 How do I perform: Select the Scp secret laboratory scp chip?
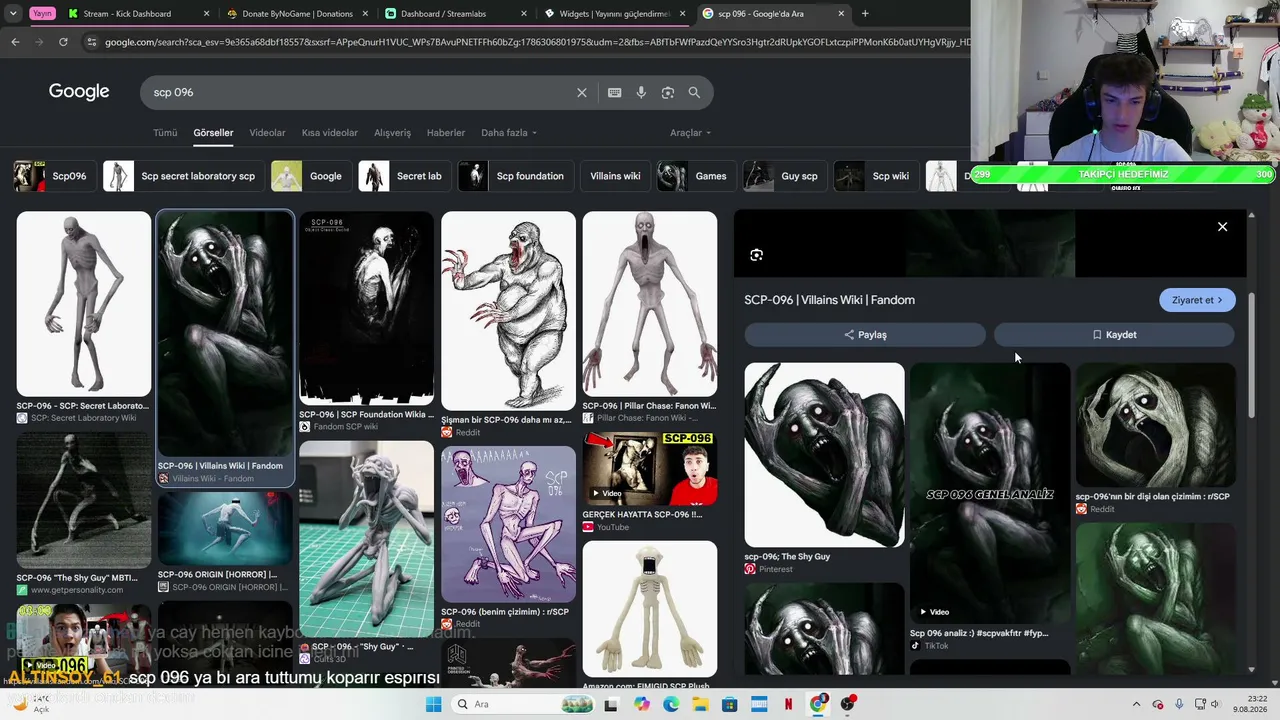tap(184, 176)
